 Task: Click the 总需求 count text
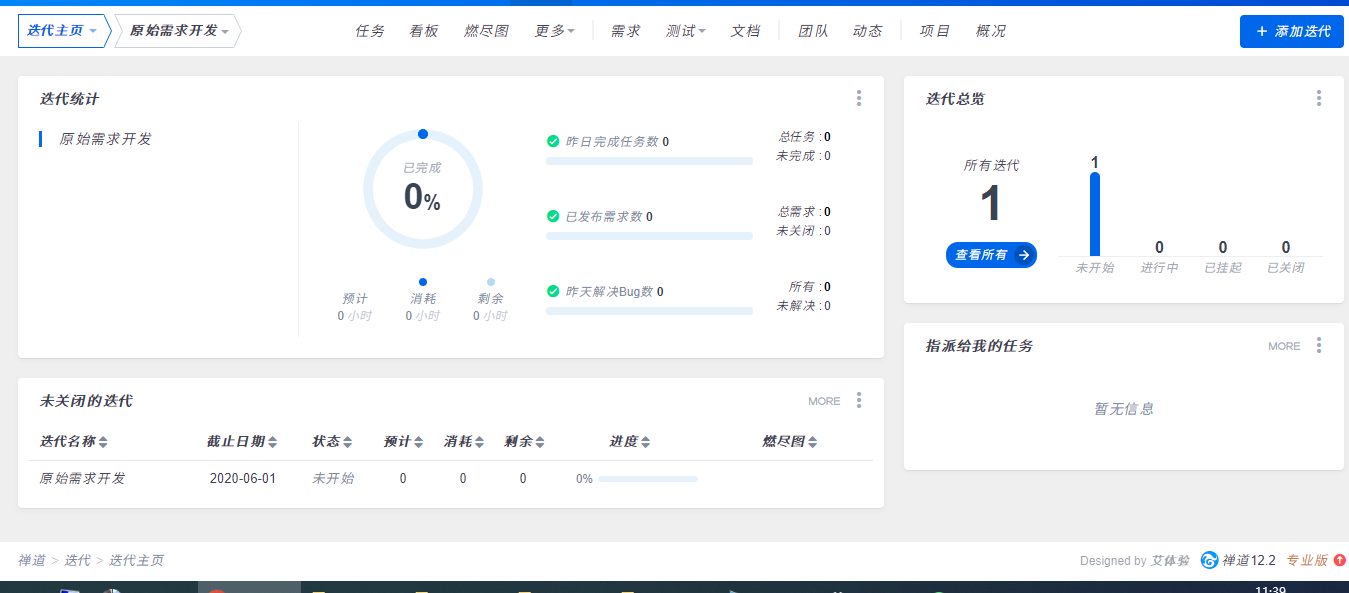pyautogui.click(x=804, y=212)
